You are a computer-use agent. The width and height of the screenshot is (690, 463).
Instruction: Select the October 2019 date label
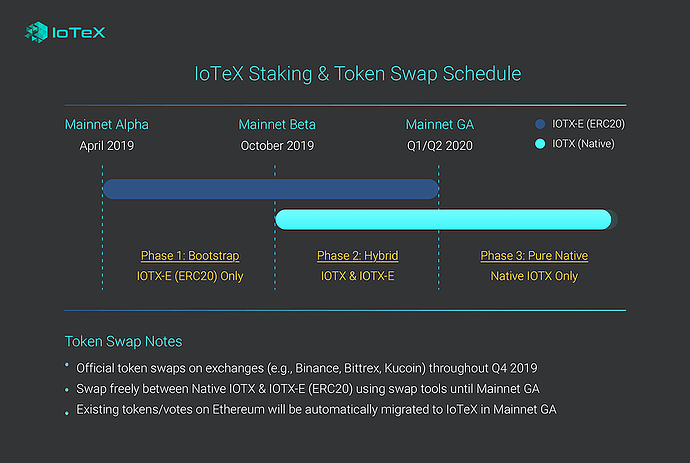(x=277, y=146)
